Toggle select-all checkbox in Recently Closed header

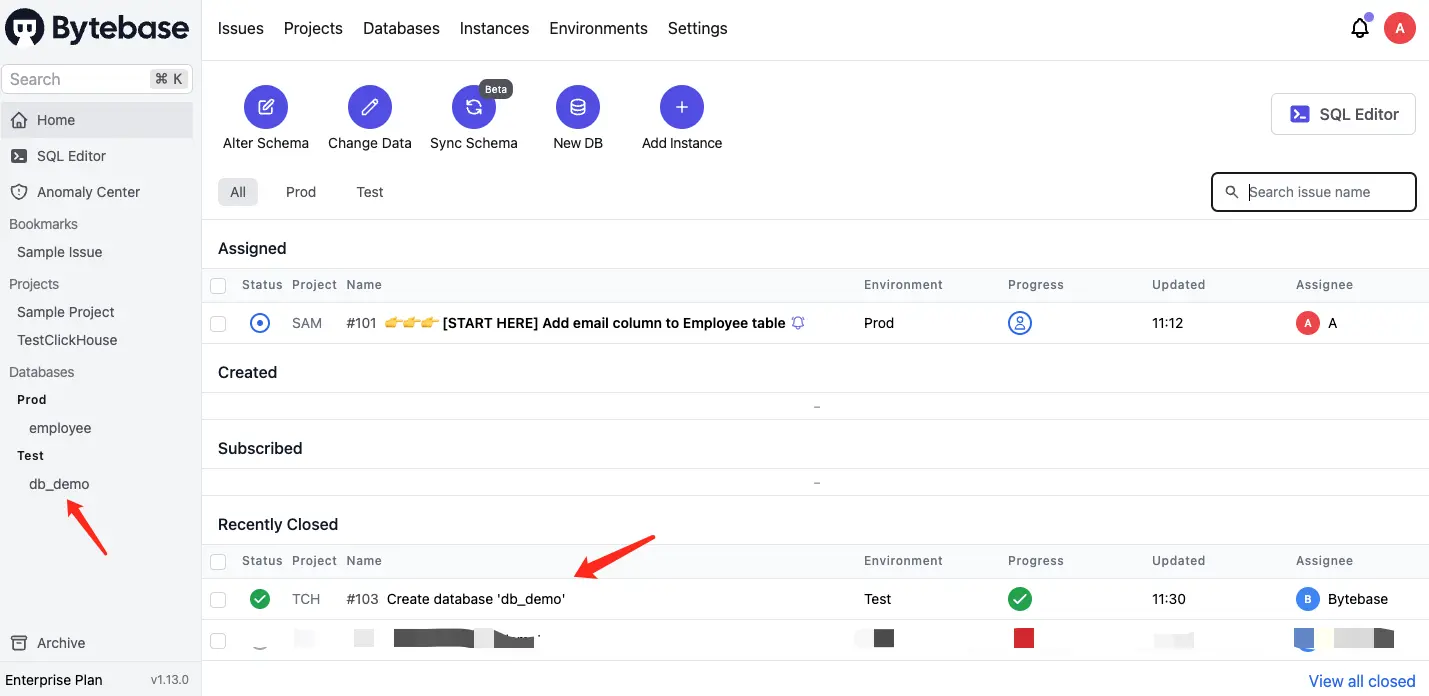(x=218, y=562)
